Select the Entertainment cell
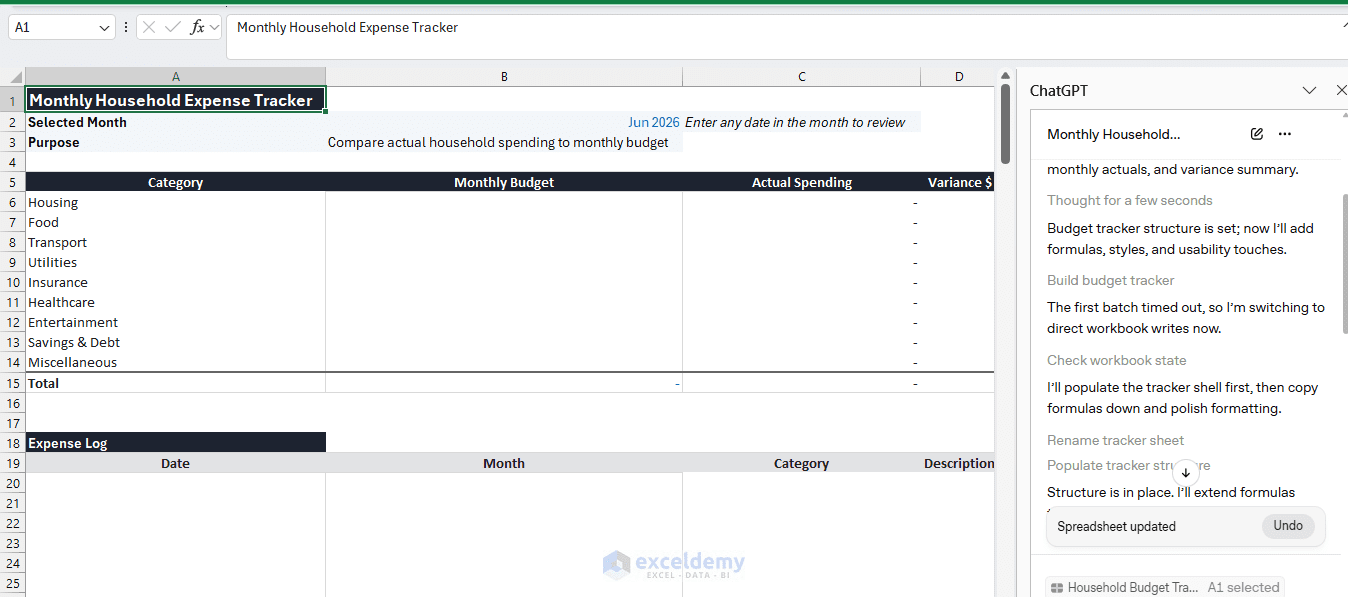The image size is (1348, 597). 176,322
